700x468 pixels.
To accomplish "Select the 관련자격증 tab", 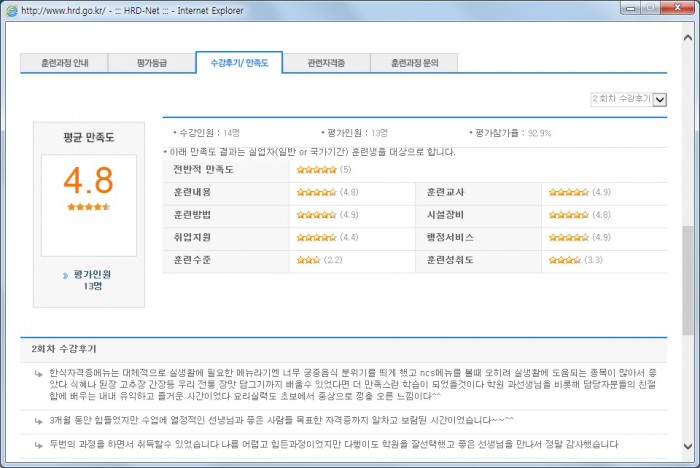I will pos(327,63).
